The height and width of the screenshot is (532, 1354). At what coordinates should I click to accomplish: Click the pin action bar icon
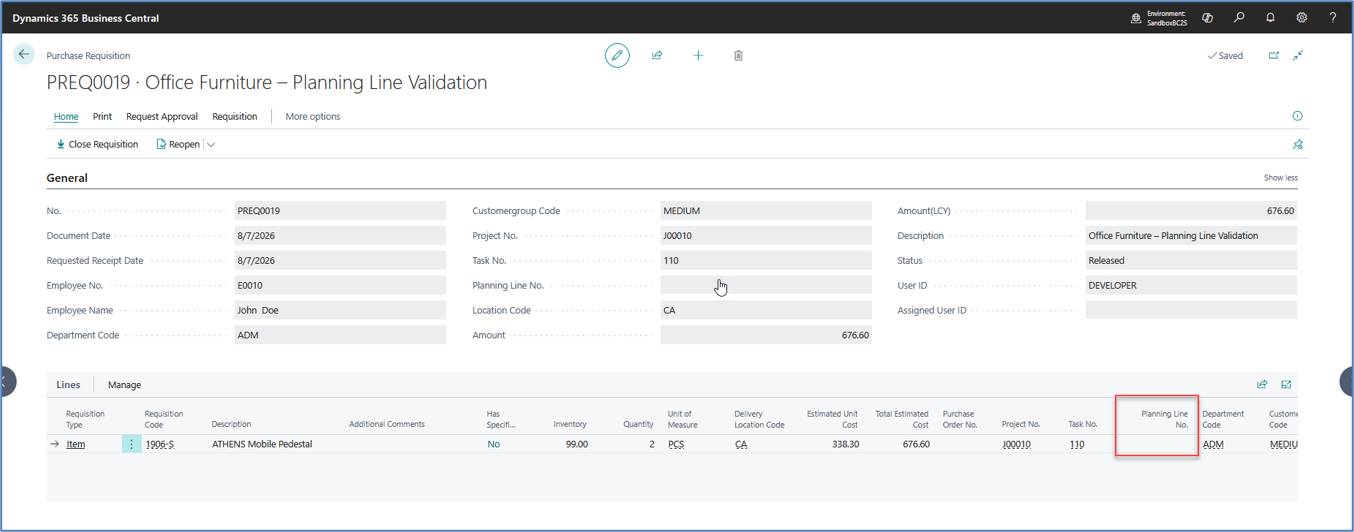click(x=1297, y=144)
